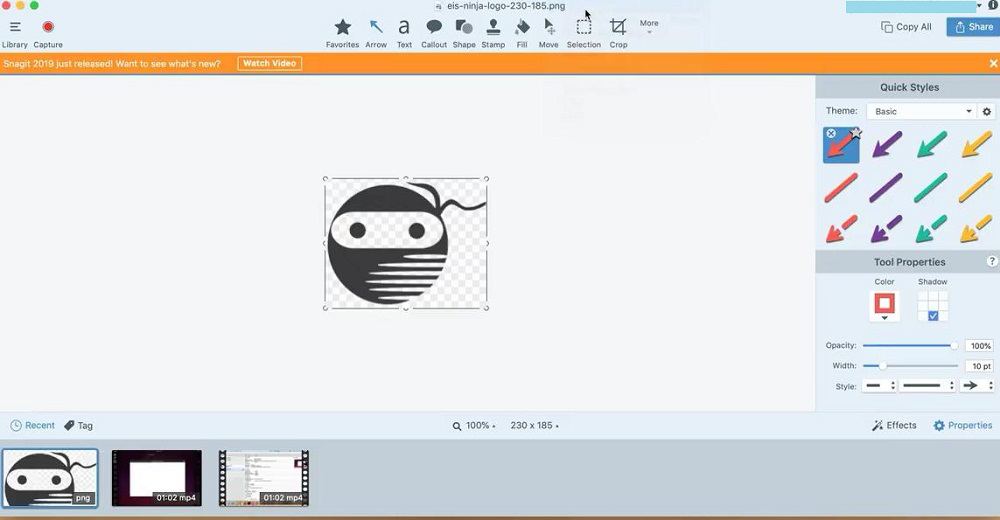Click the eis-ninja-logo-230-185.png title
Viewport: 1000px width, 520px height.
pos(506,6)
